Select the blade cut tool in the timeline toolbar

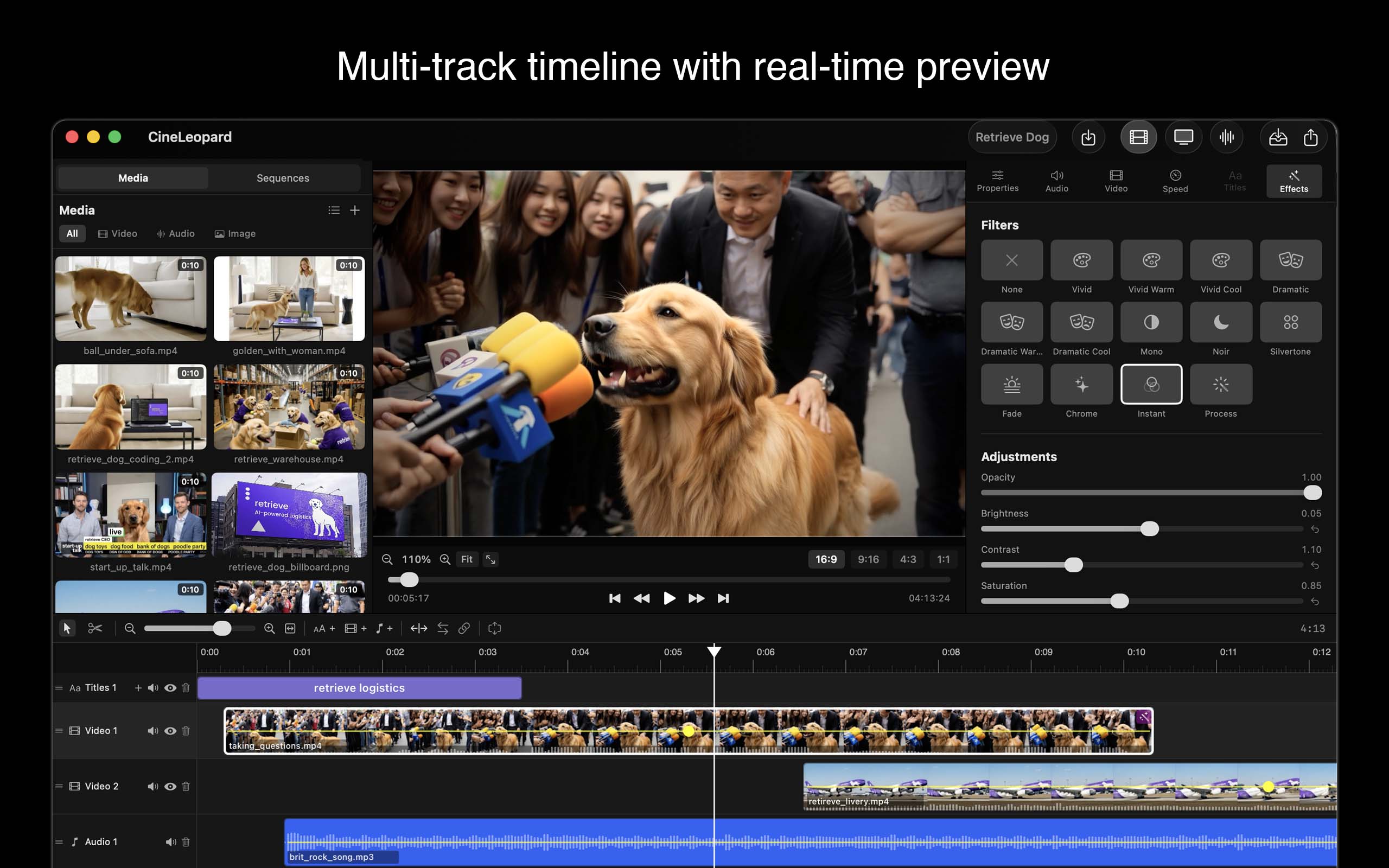(96, 628)
